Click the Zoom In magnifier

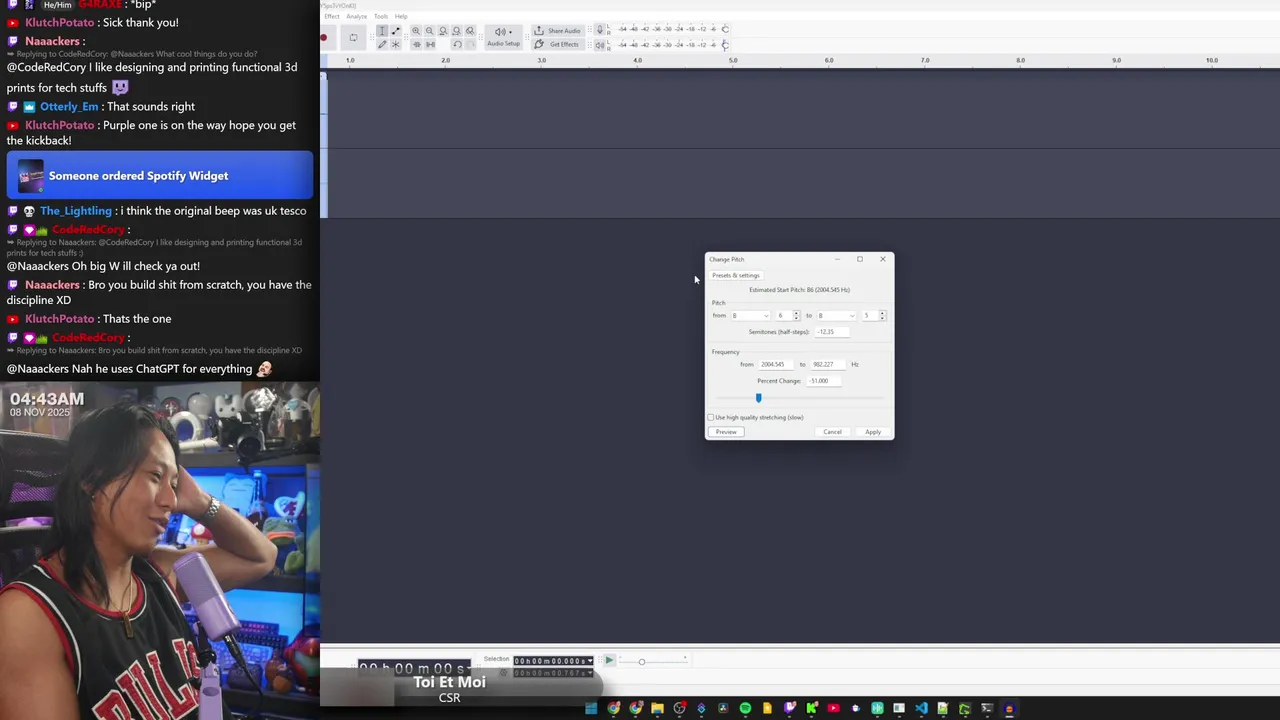pyautogui.click(x=416, y=31)
